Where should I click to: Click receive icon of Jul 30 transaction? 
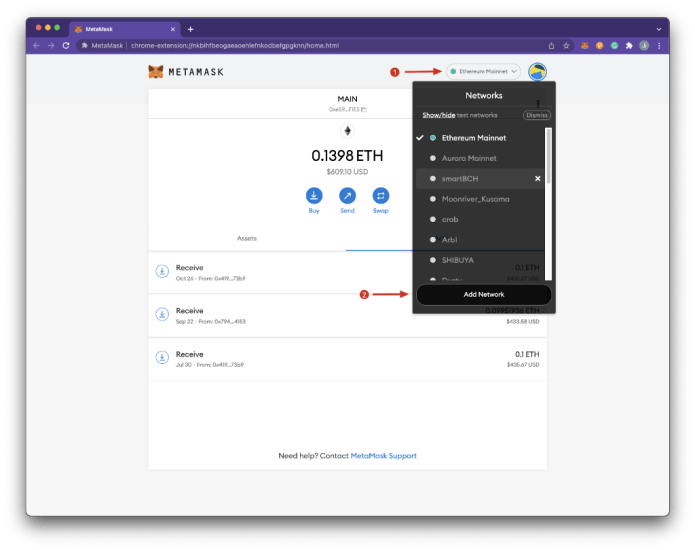pos(162,357)
